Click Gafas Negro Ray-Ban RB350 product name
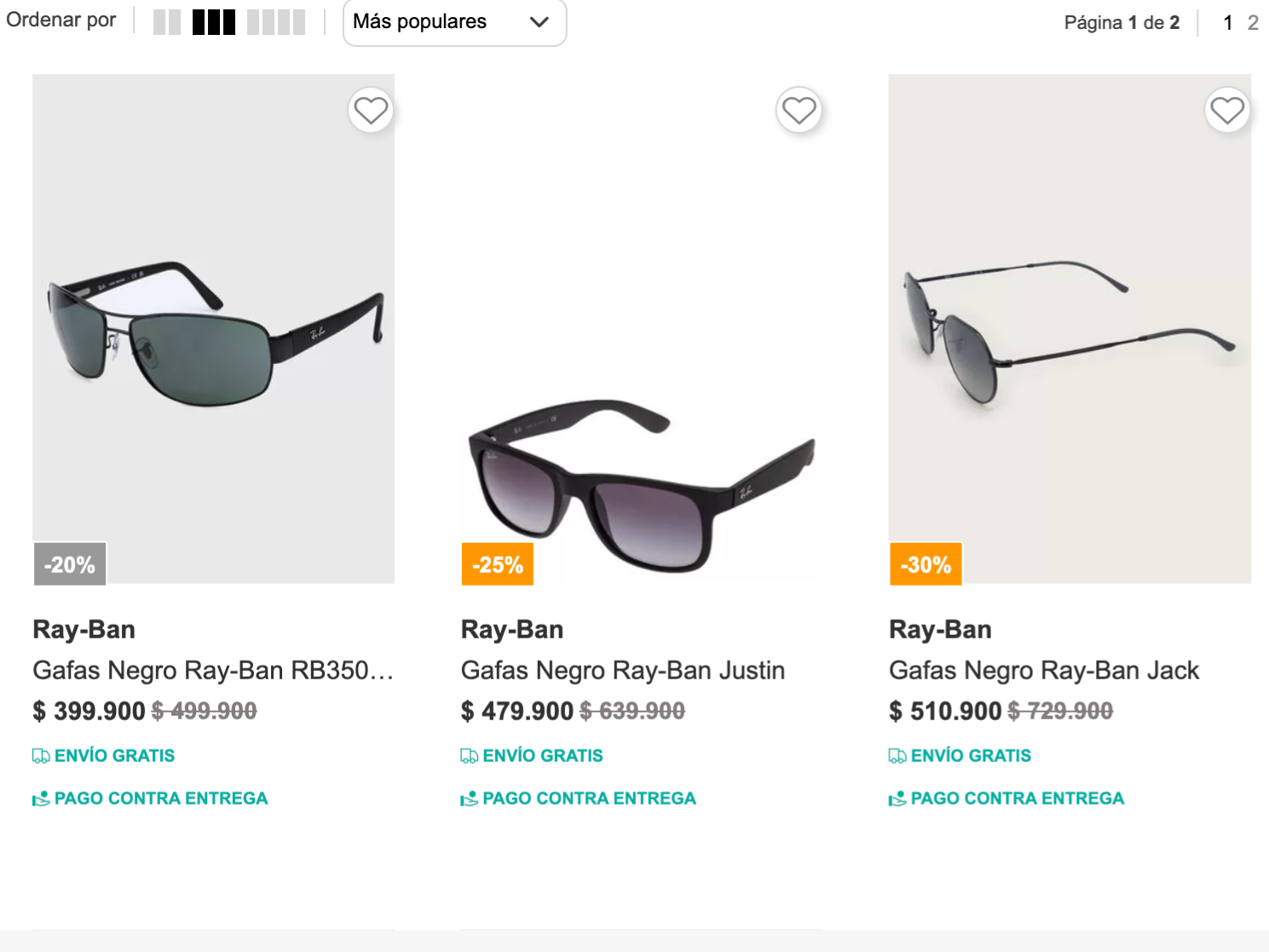 [213, 671]
